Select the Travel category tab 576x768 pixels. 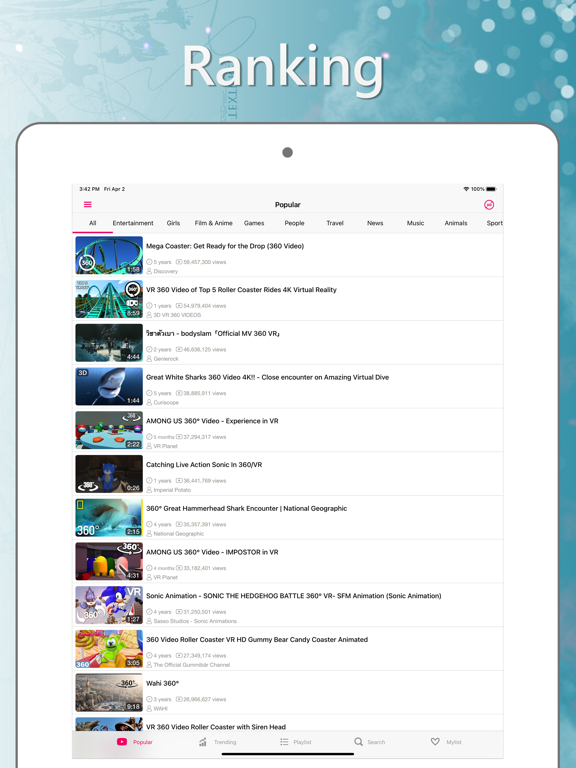coord(335,223)
